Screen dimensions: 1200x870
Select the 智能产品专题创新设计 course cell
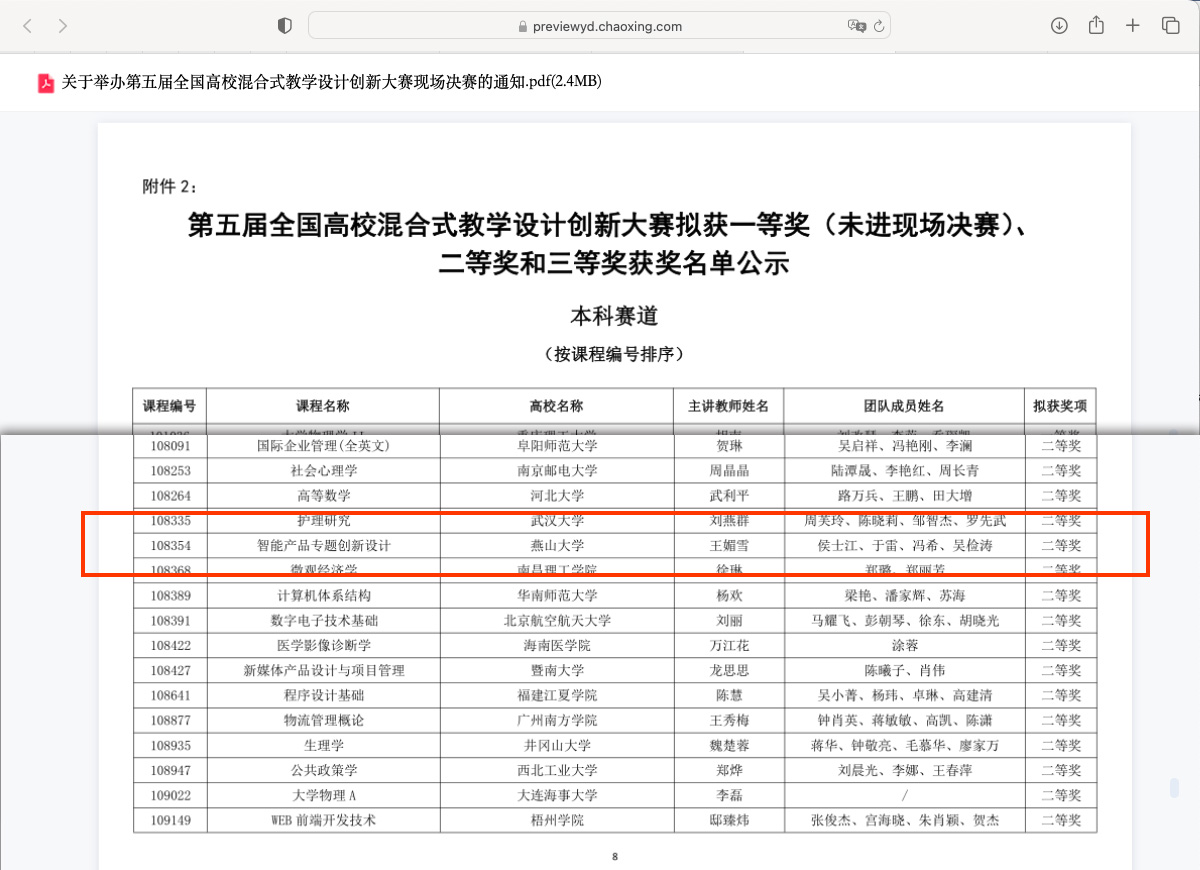[x=323, y=546]
